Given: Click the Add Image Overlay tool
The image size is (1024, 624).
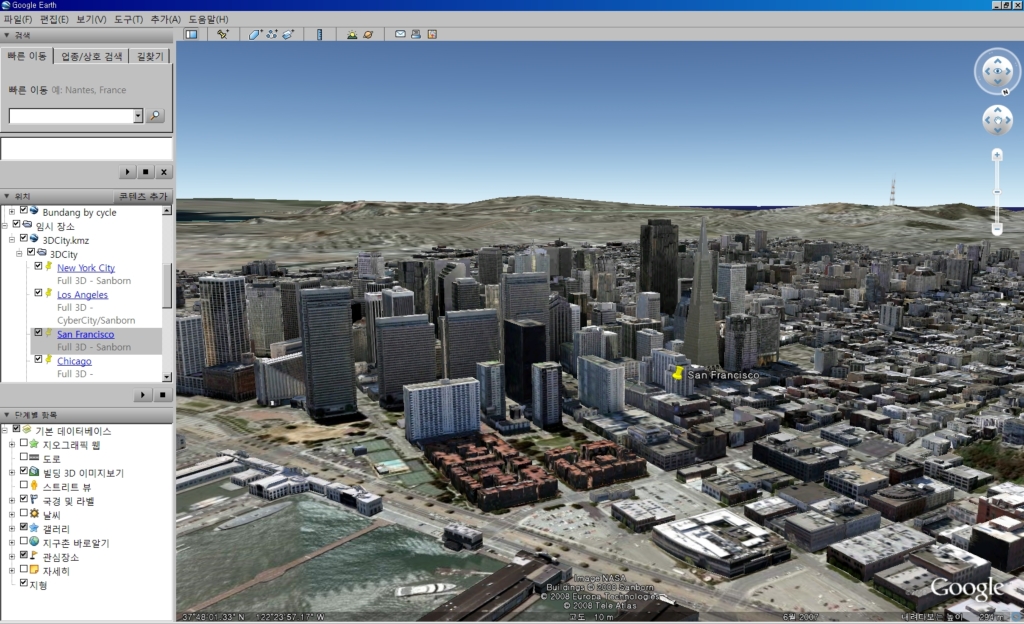Looking at the screenshot, I should click(288, 35).
